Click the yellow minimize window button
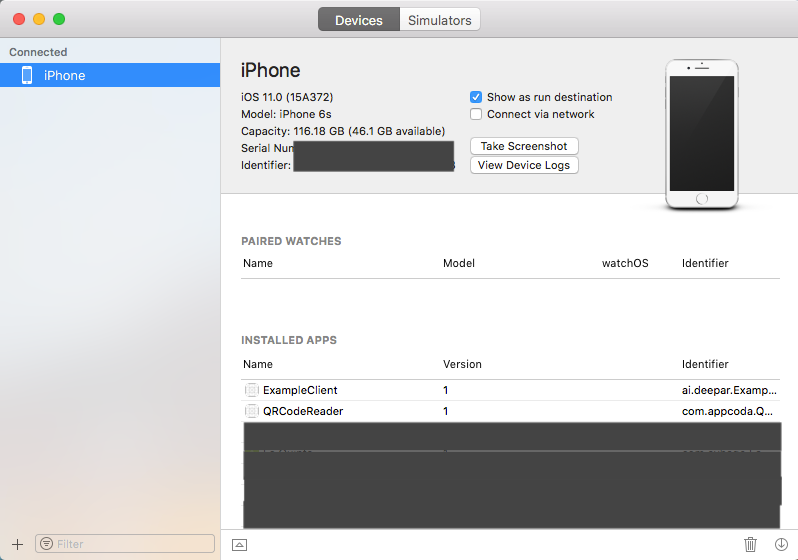Image resolution: width=798 pixels, height=560 pixels. point(39,19)
